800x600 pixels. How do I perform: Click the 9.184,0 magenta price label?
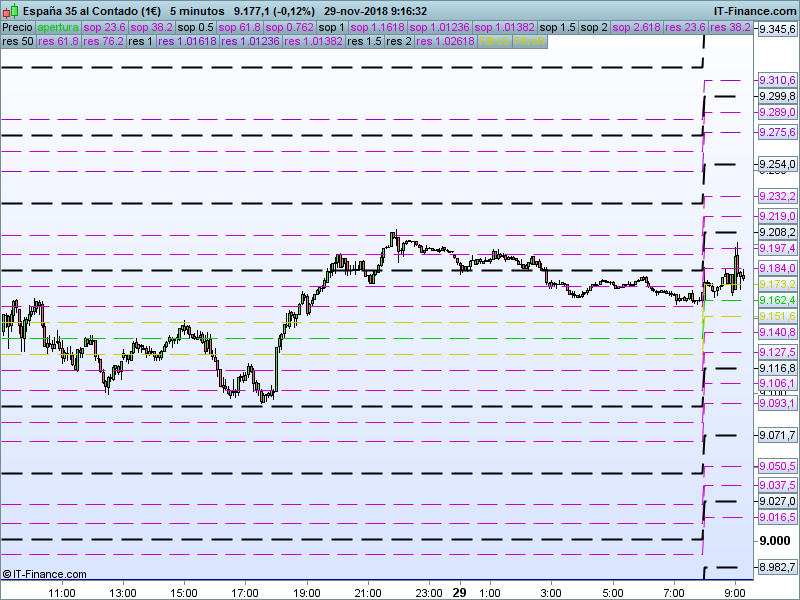pyautogui.click(x=777, y=268)
